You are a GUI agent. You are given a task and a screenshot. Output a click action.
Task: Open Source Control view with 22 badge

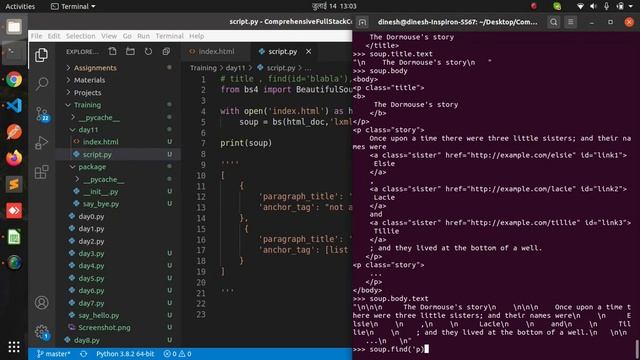(x=42, y=114)
